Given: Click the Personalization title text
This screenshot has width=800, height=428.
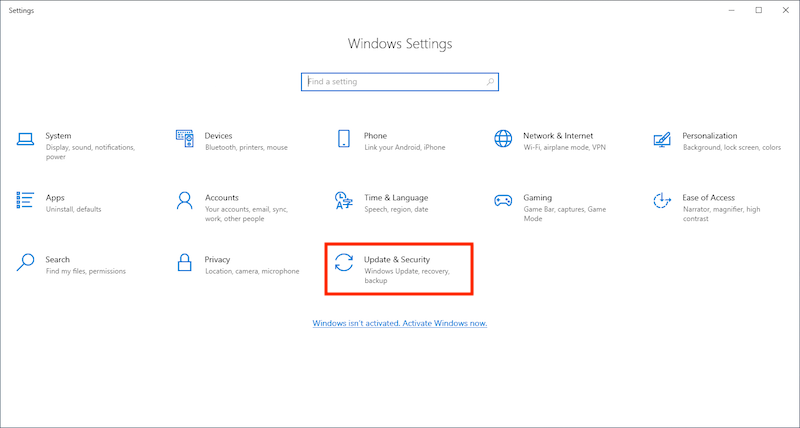Looking at the screenshot, I should point(710,136).
